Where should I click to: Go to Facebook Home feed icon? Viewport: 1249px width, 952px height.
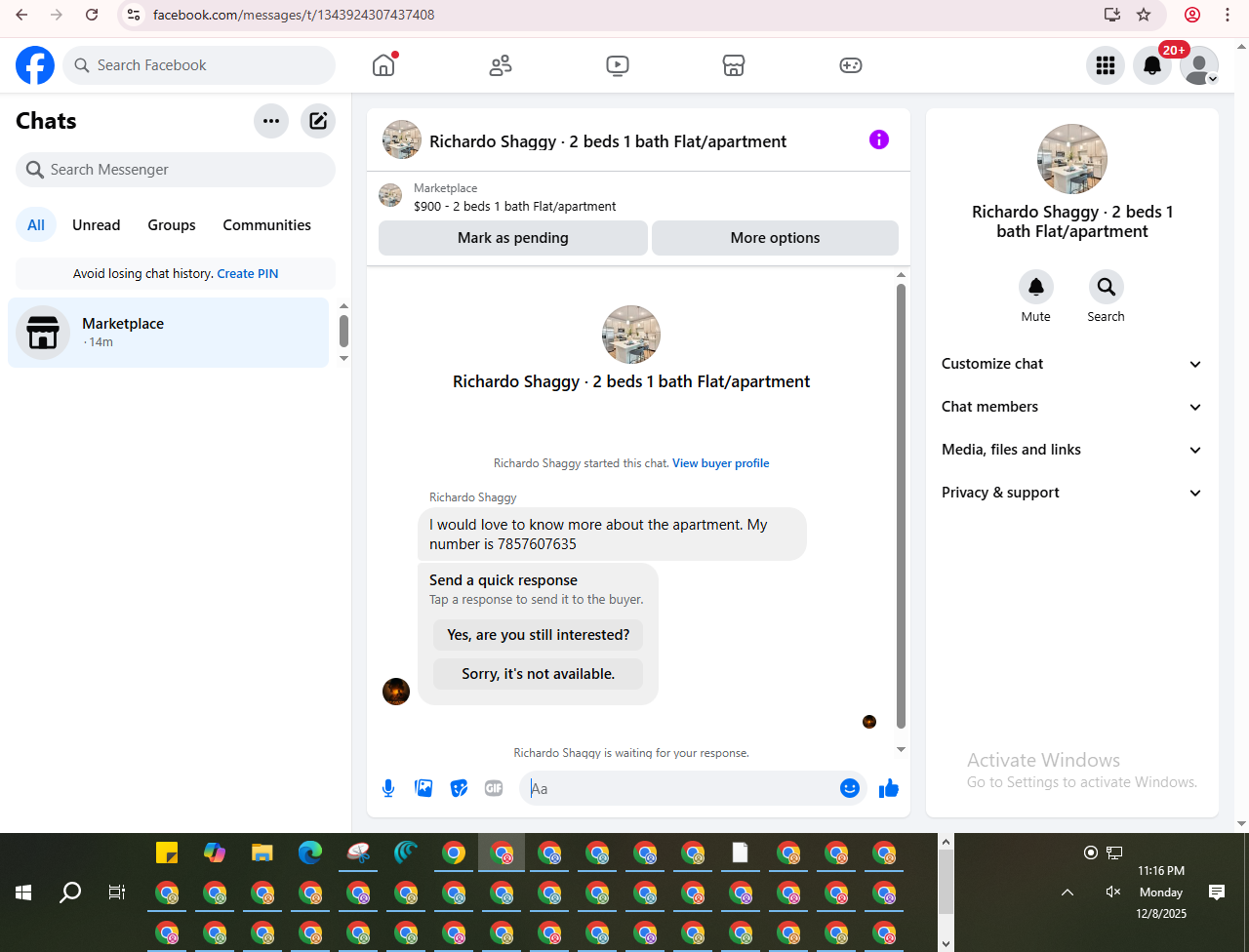point(383,65)
